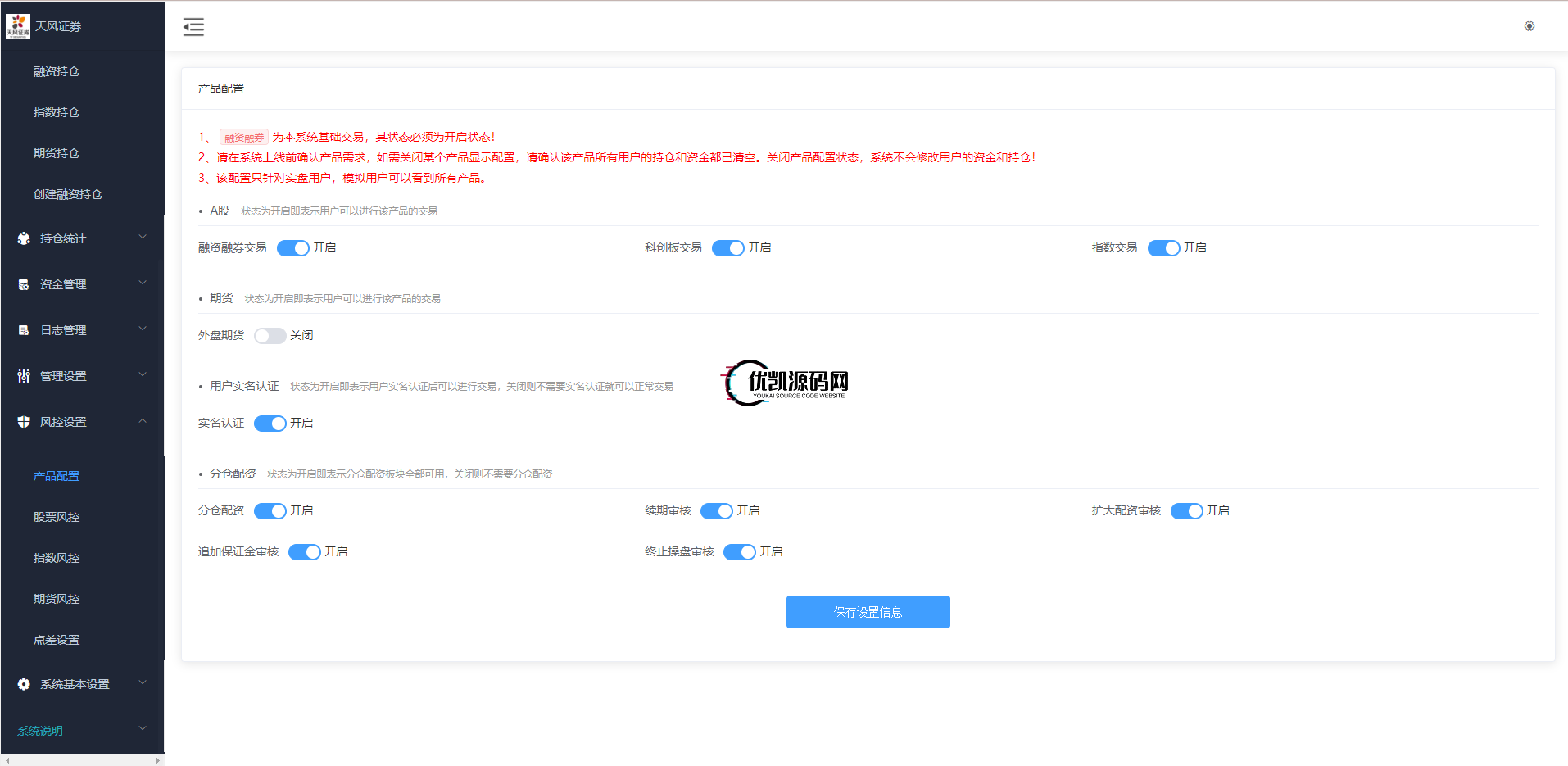Click the 日志管理 document icon
Image resolution: width=1568 pixels, height=766 pixels.
[24, 330]
